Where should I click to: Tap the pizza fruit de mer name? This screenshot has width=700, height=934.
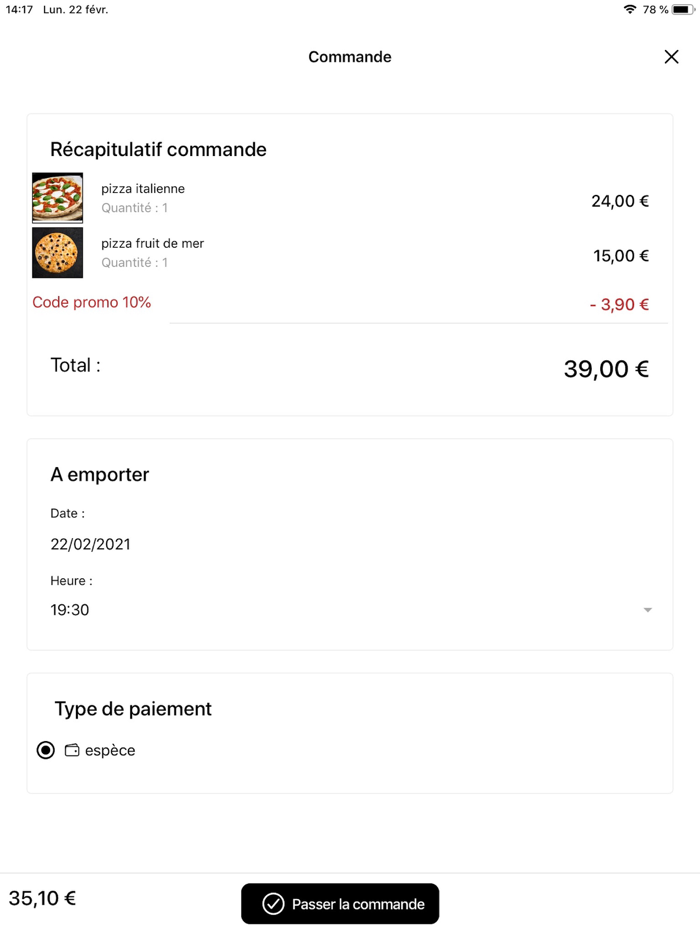152,243
